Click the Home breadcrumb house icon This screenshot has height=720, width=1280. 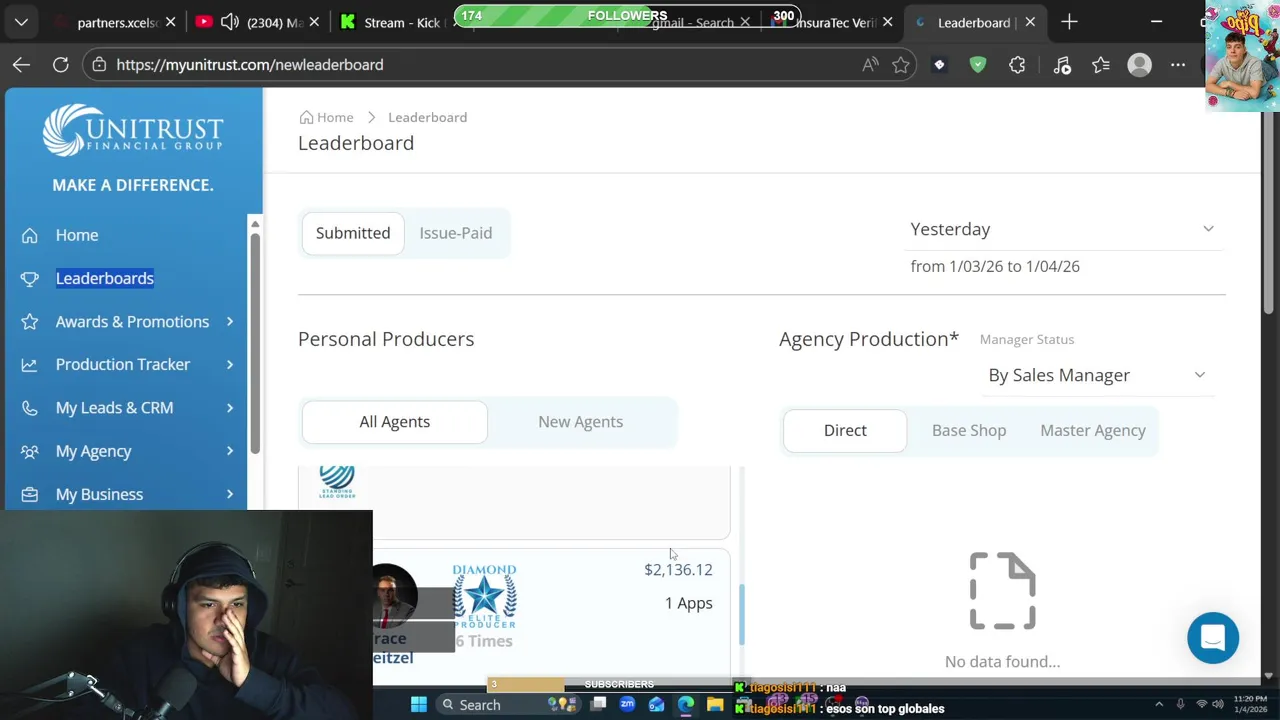pyautogui.click(x=306, y=117)
